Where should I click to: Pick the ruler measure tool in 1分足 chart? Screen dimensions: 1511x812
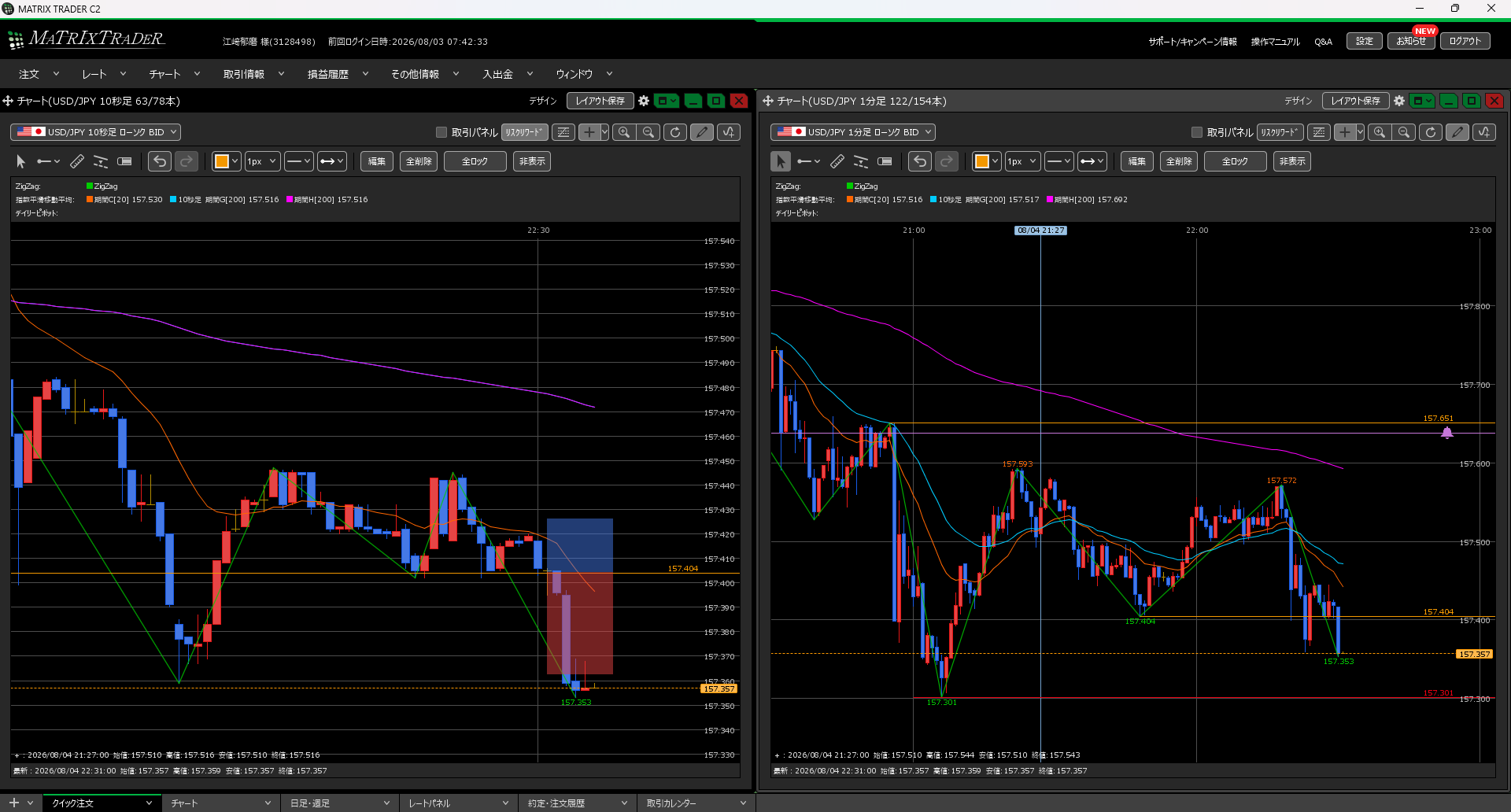(x=837, y=161)
